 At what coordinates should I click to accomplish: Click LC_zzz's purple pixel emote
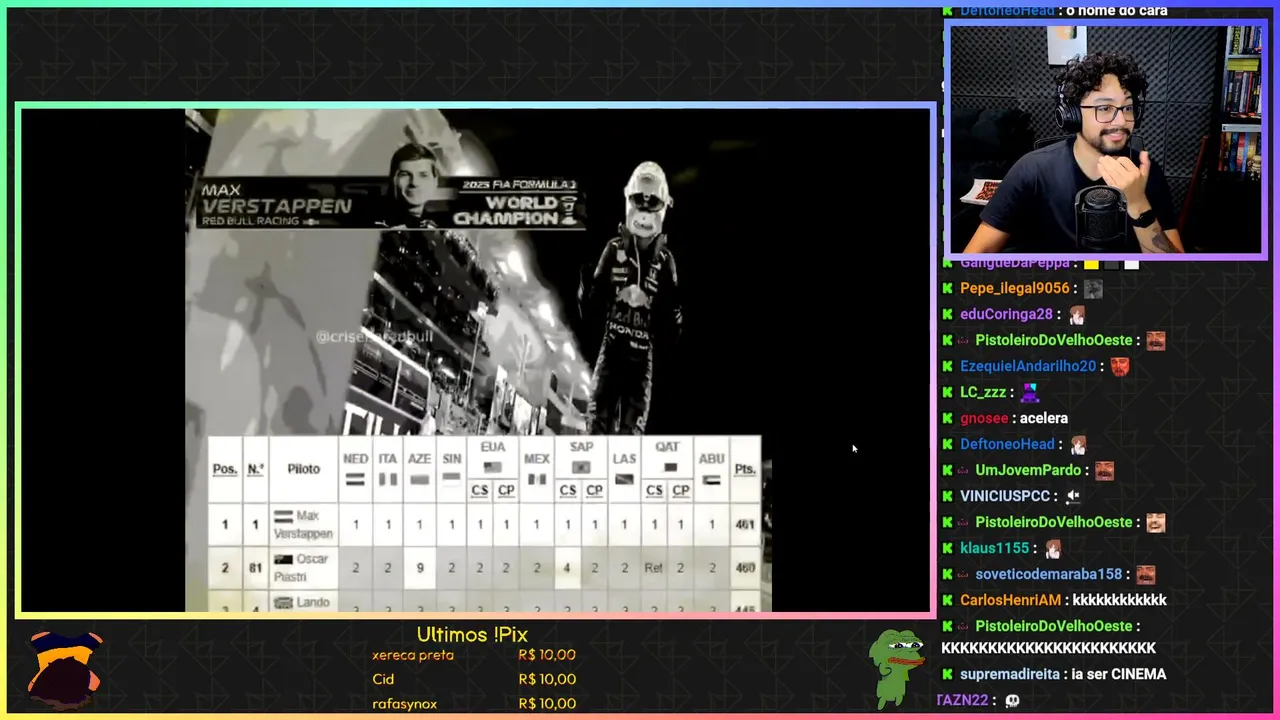pyautogui.click(x=1030, y=392)
